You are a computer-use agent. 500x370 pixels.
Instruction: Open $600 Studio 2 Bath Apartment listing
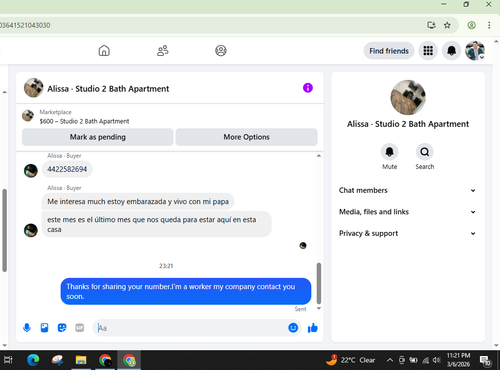[x=84, y=121]
